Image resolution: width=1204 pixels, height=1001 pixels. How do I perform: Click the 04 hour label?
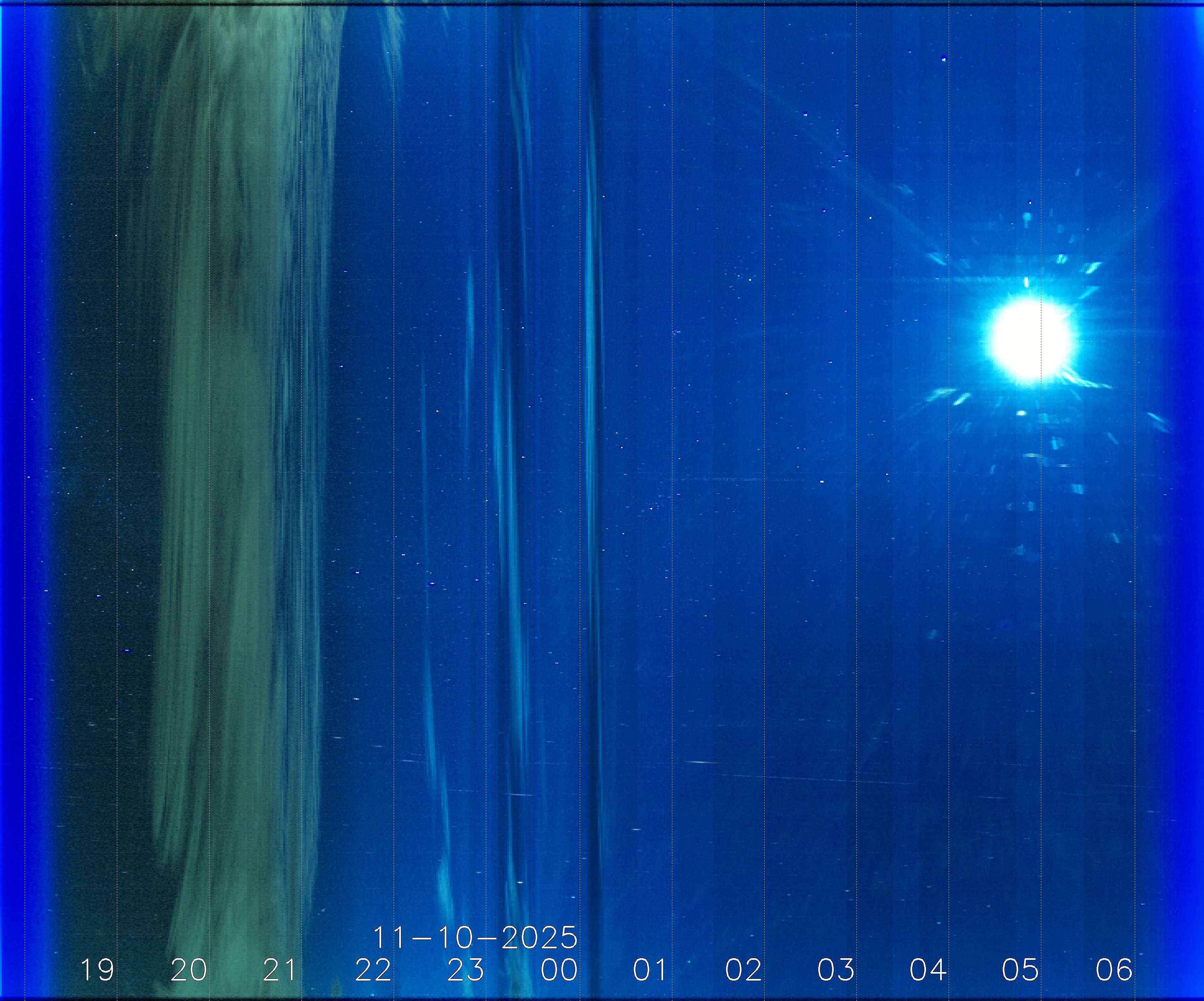928,970
